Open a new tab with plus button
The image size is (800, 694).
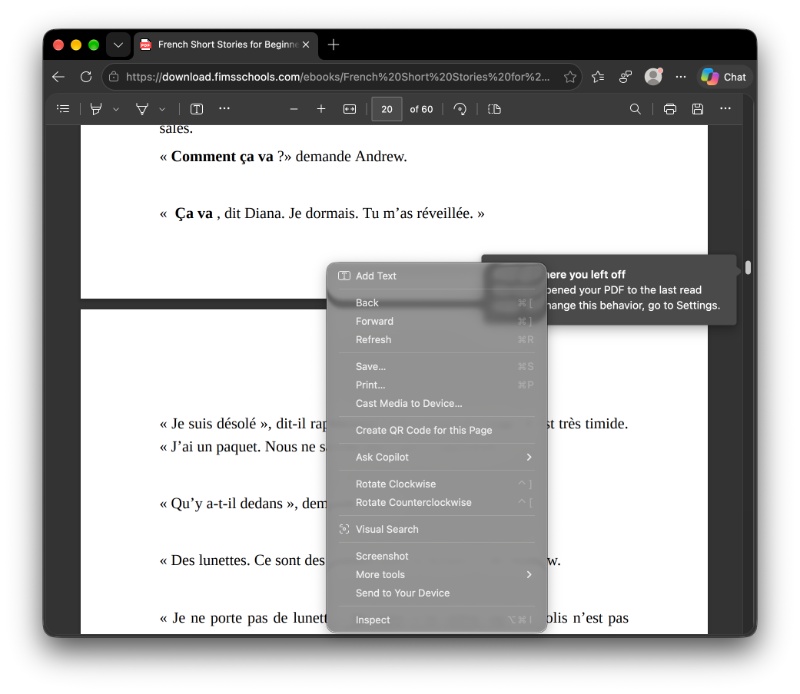333,45
